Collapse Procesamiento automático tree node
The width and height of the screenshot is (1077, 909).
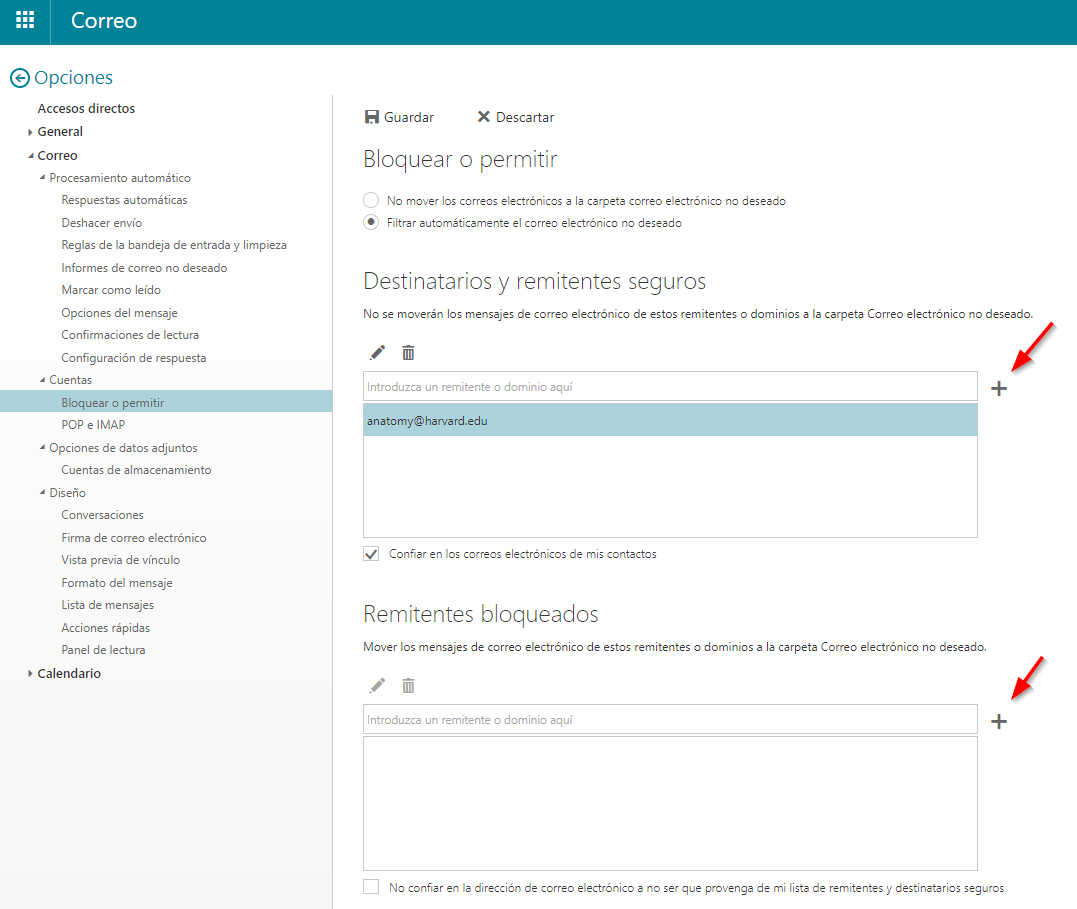(x=43, y=177)
